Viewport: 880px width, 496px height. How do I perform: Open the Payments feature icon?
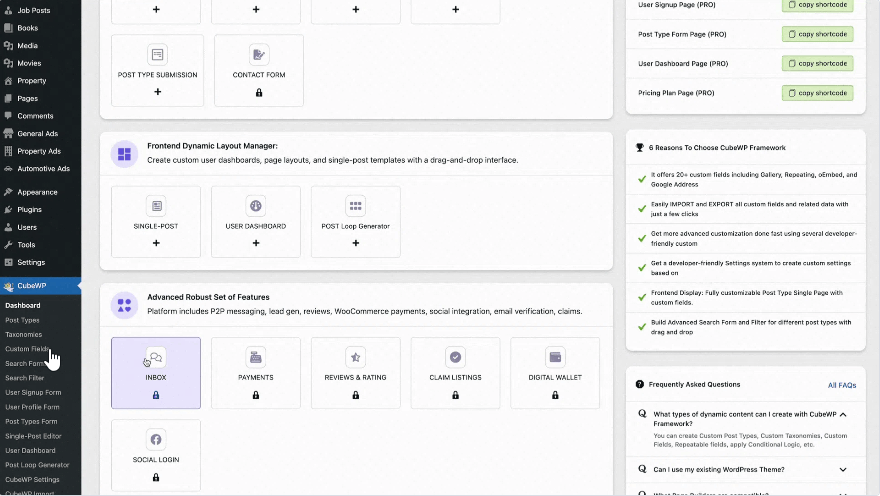(256, 357)
